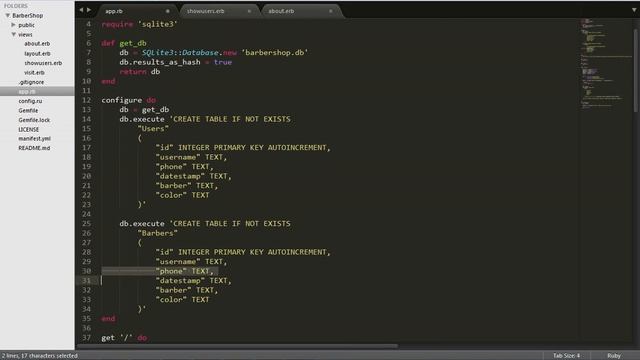Open showusers.erb in the sidebar
The height and width of the screenshot is (360, 640).
pos(43,63)
